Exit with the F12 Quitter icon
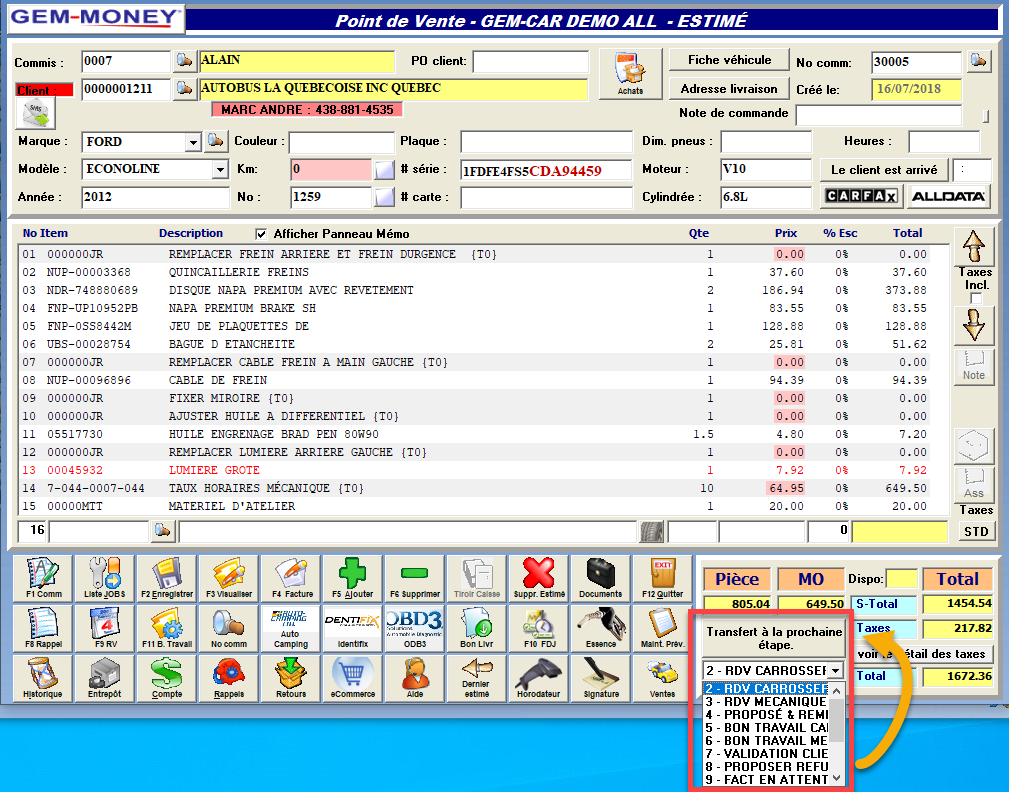This screenshot has height=792, width=1009. pos(662,578)
